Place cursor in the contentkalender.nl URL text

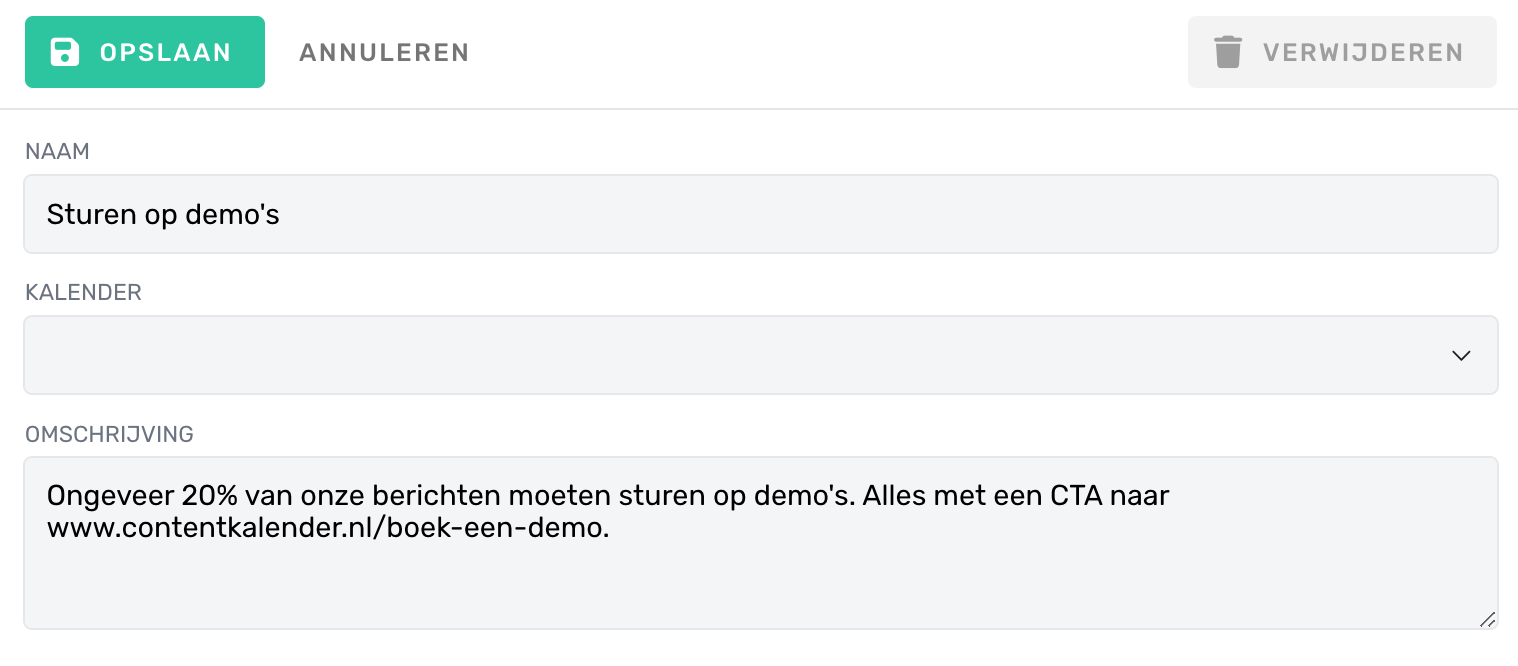[328, 529]
